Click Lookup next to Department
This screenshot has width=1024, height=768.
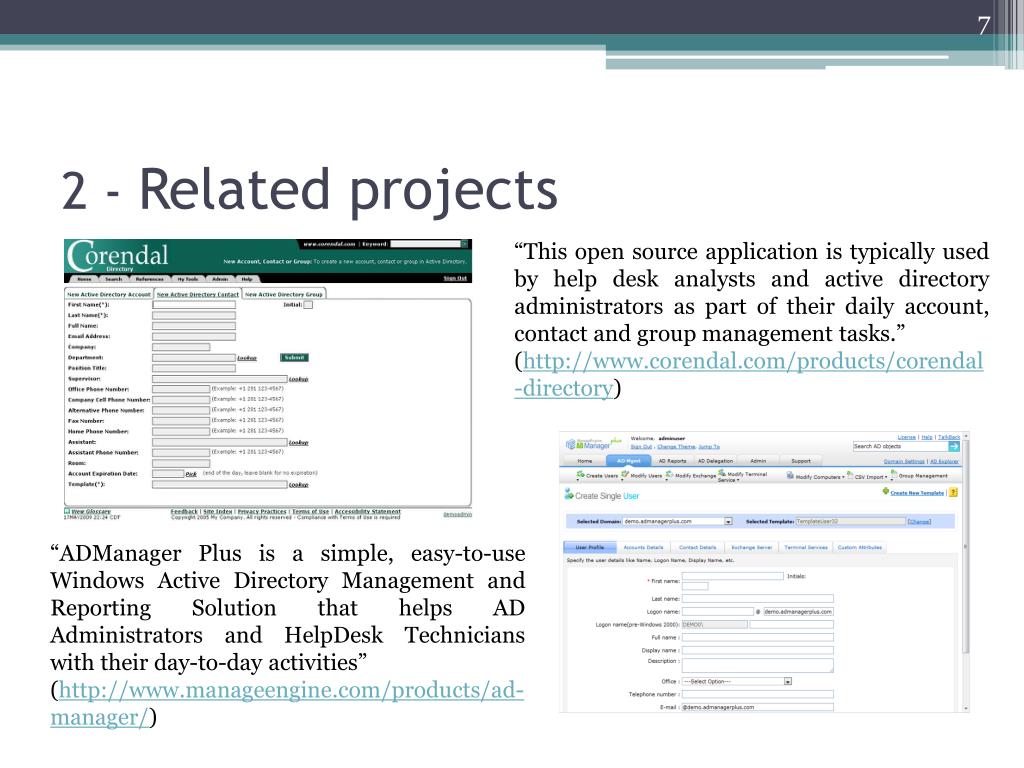pyautogui.click(x=247, y=358)
